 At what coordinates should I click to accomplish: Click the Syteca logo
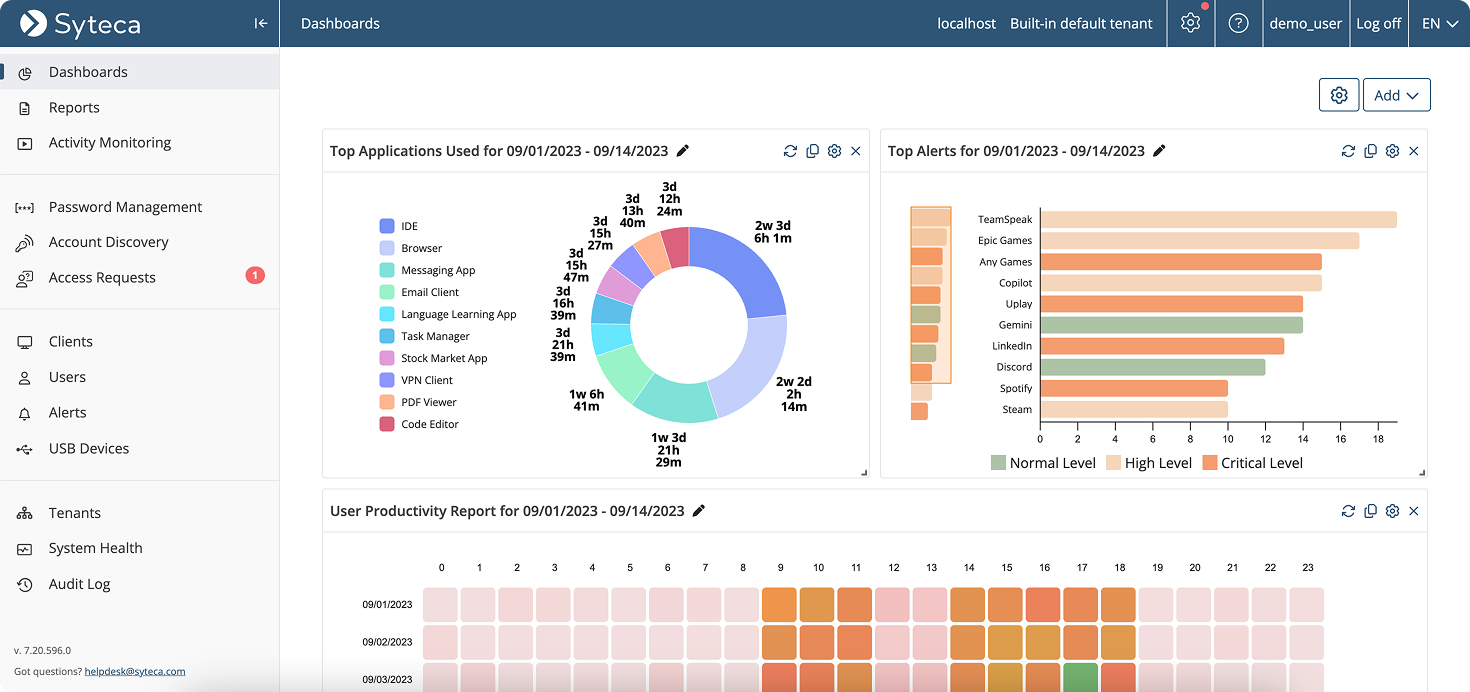81,23
